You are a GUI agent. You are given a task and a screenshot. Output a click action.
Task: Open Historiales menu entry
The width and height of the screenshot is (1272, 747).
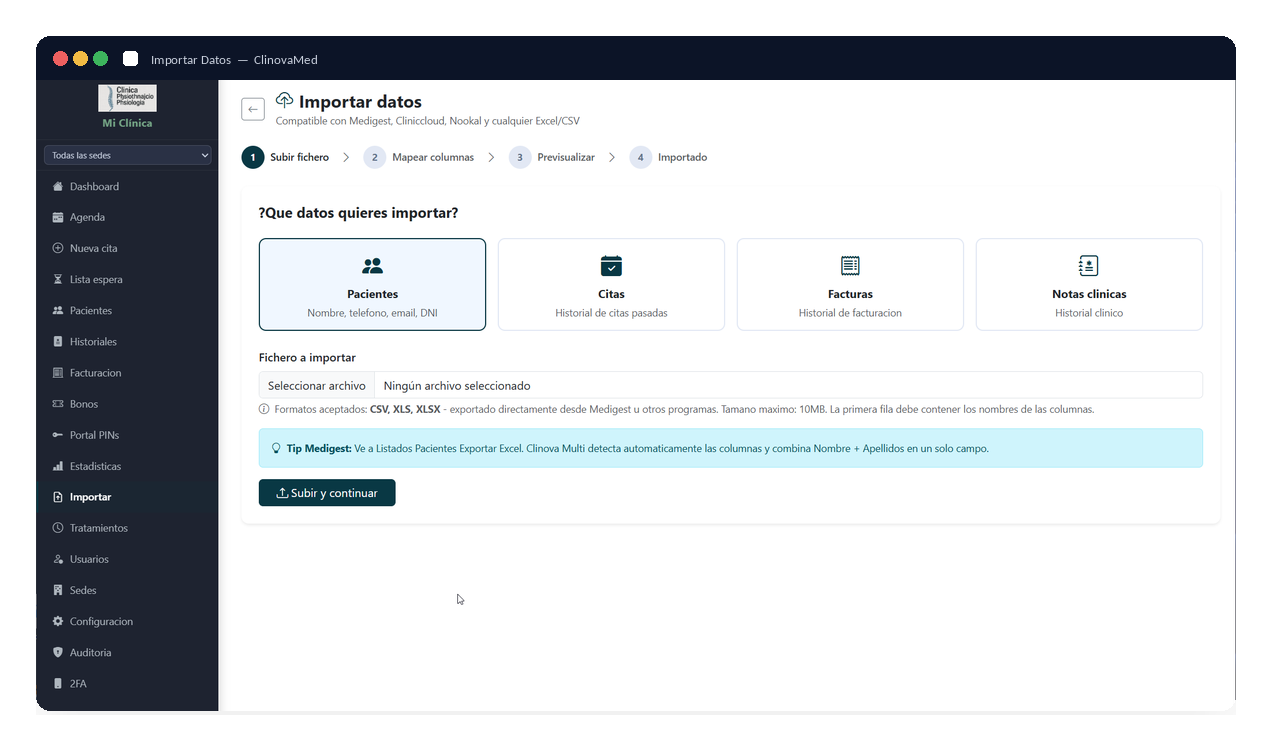[127, 342]
